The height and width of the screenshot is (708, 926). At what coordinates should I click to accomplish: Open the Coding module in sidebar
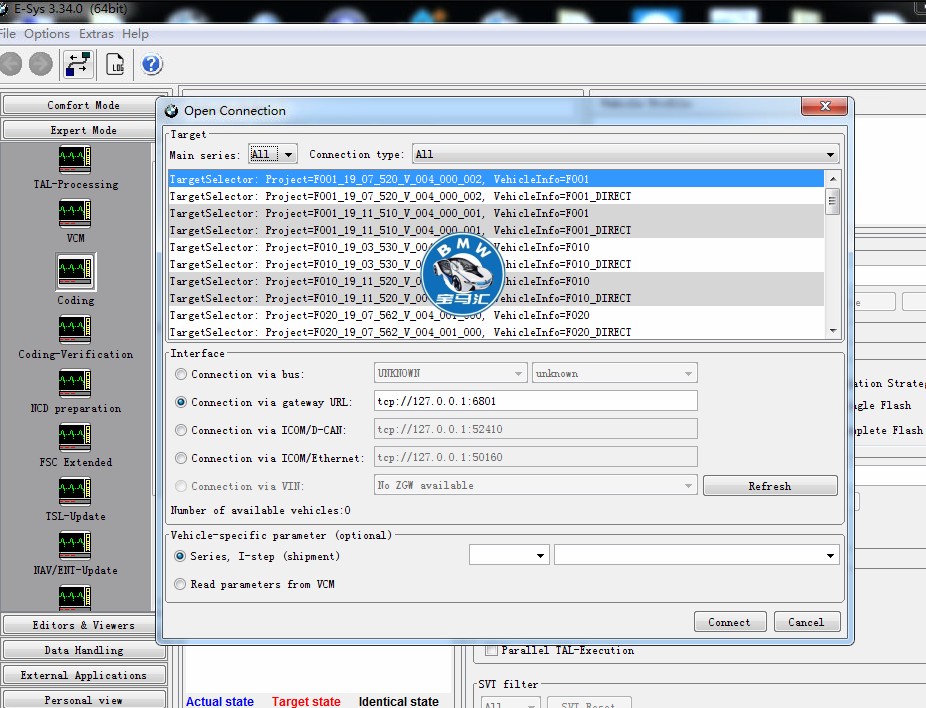[x=75, y=271]
